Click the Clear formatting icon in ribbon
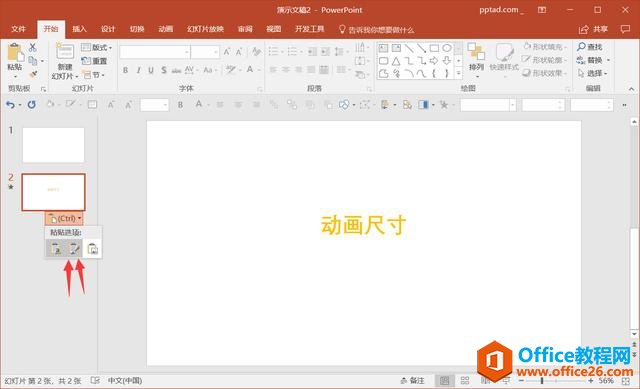Image resolution: width=640 pixels, height=389 pixels. click(256, 51)
